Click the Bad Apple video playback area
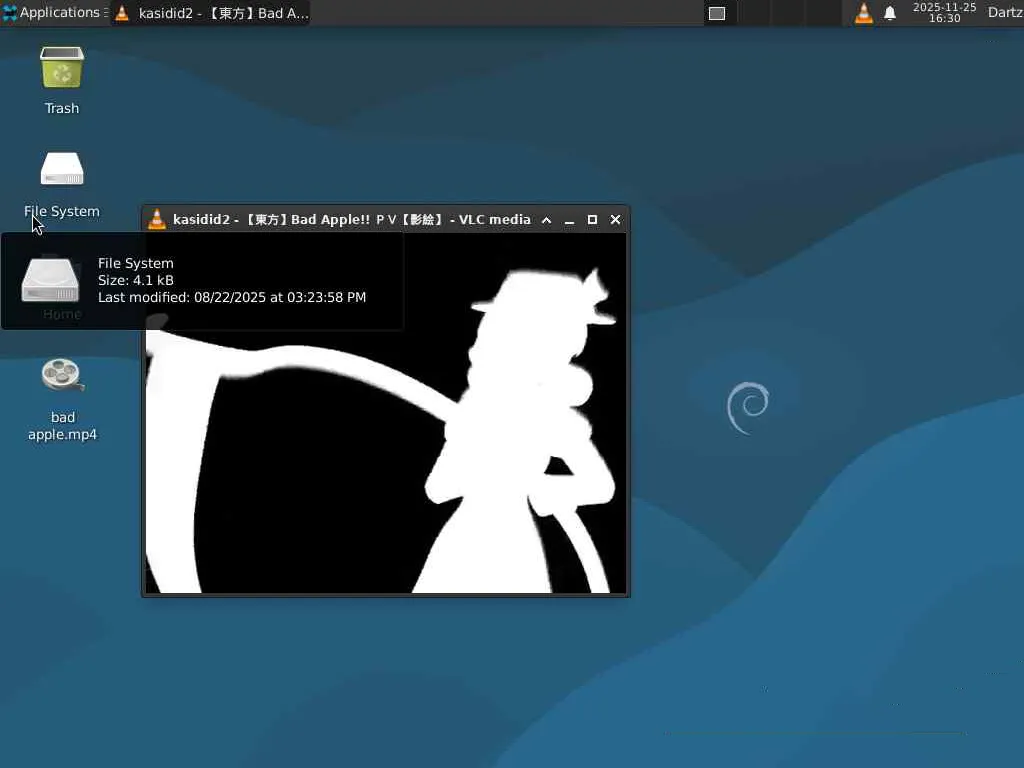 coord(385,413)
